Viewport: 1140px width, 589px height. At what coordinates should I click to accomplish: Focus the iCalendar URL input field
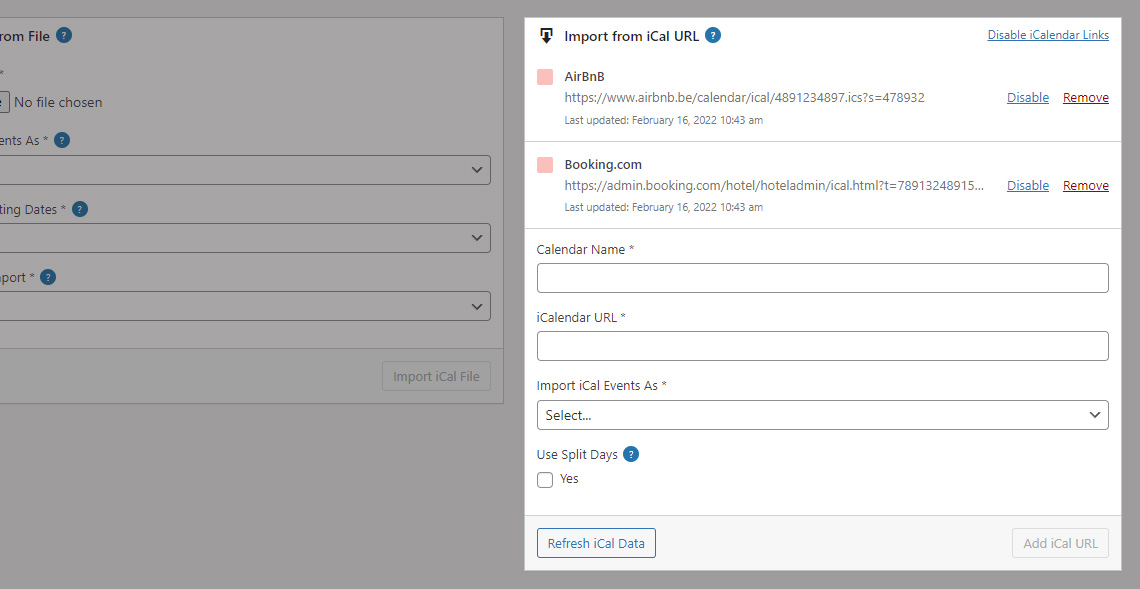[x=822, y=346]
